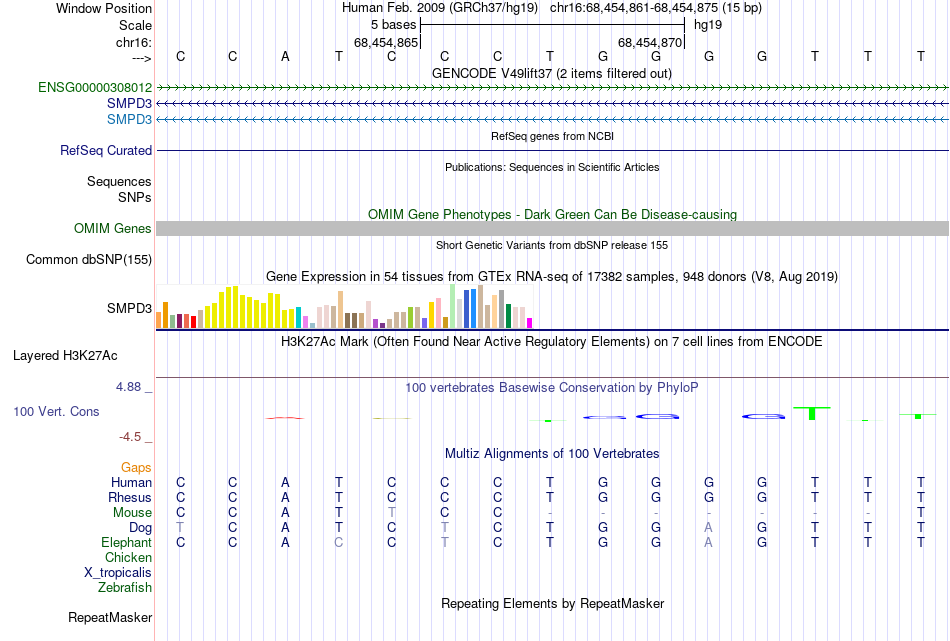The height and width of the screenshot is (641, 950).
Task: Click the Scale label
Action: point(135,25)
